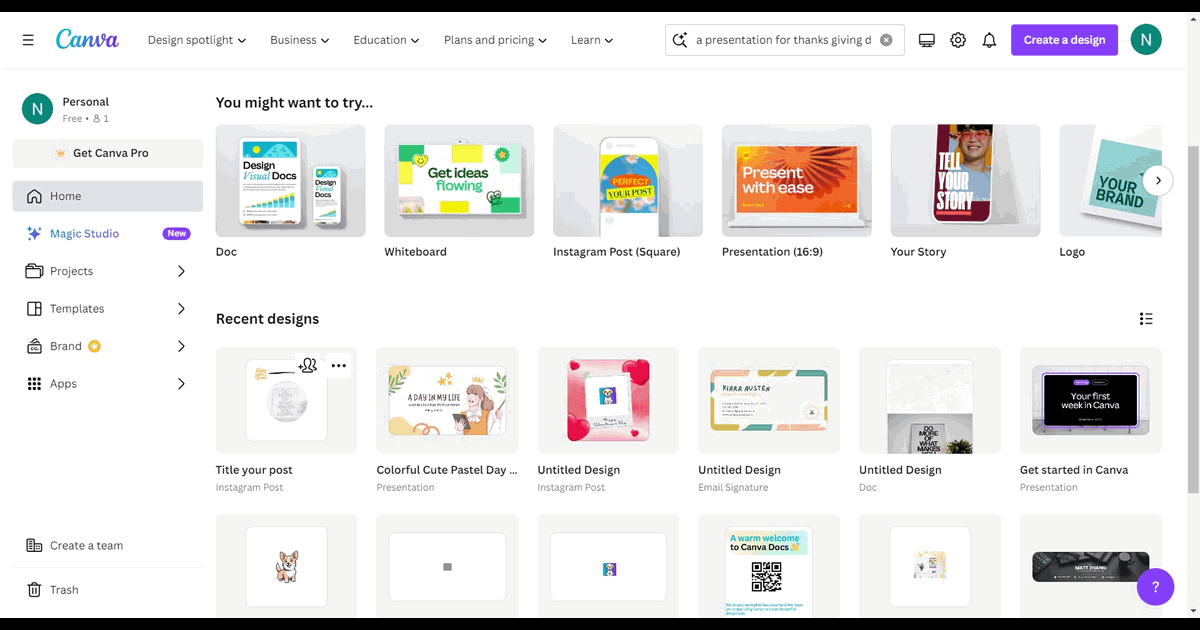Click the Personal account name

point(86,102)
